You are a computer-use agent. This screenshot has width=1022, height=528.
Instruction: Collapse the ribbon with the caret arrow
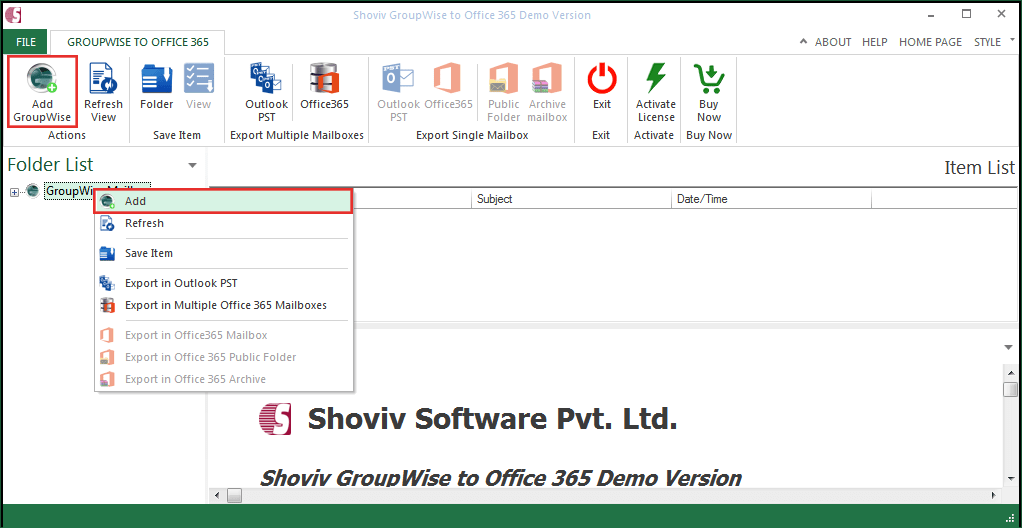[x=804, y=42]
